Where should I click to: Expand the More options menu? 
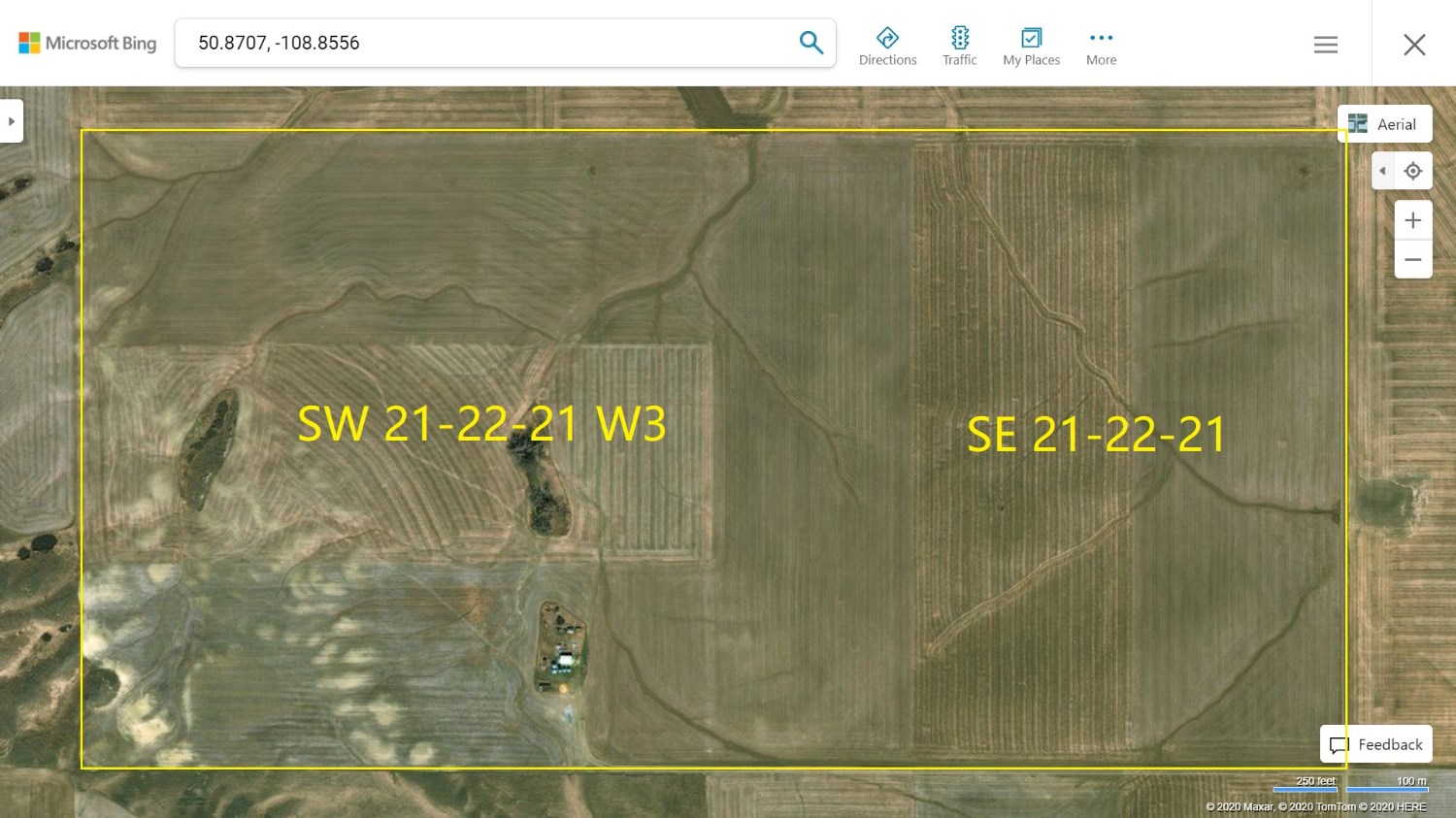(x=1101, y=47)
